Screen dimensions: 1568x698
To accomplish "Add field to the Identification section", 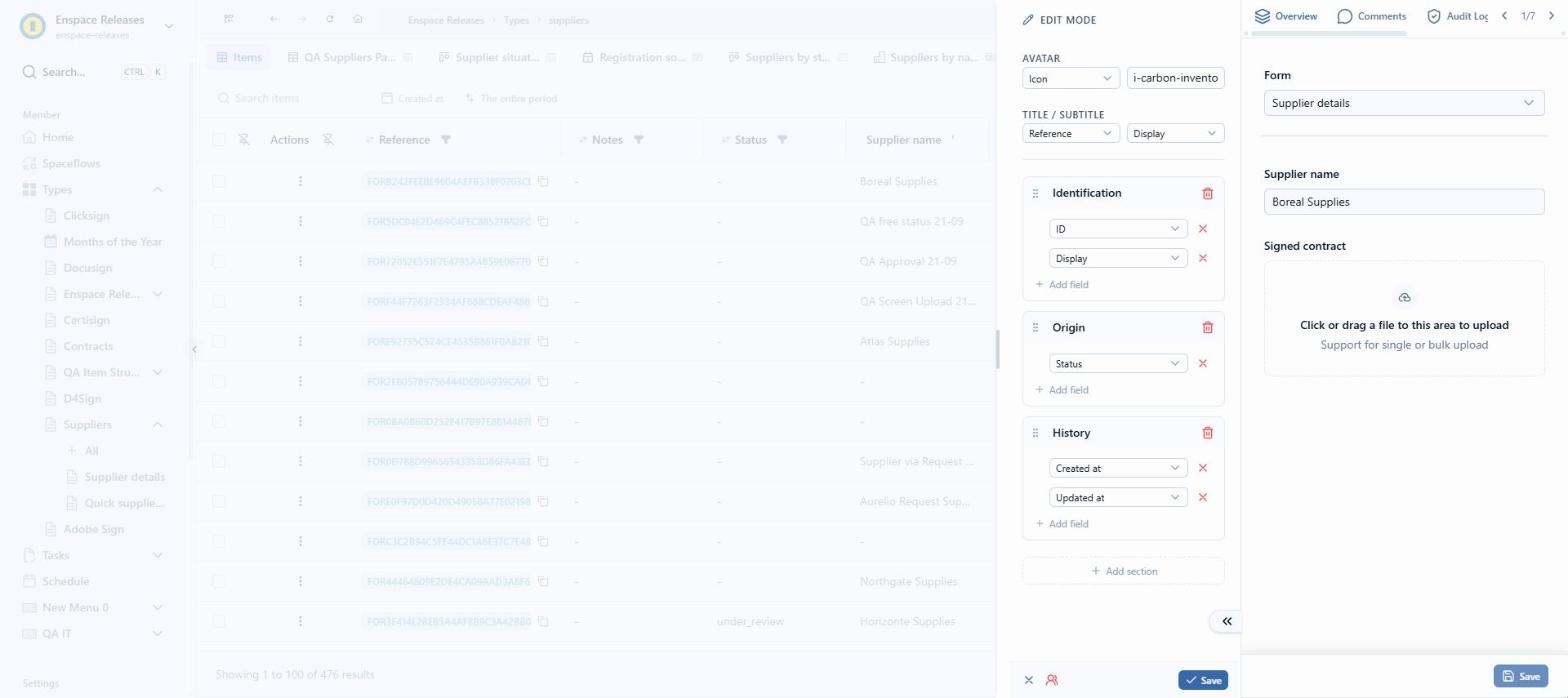I will coord(1062,285).
